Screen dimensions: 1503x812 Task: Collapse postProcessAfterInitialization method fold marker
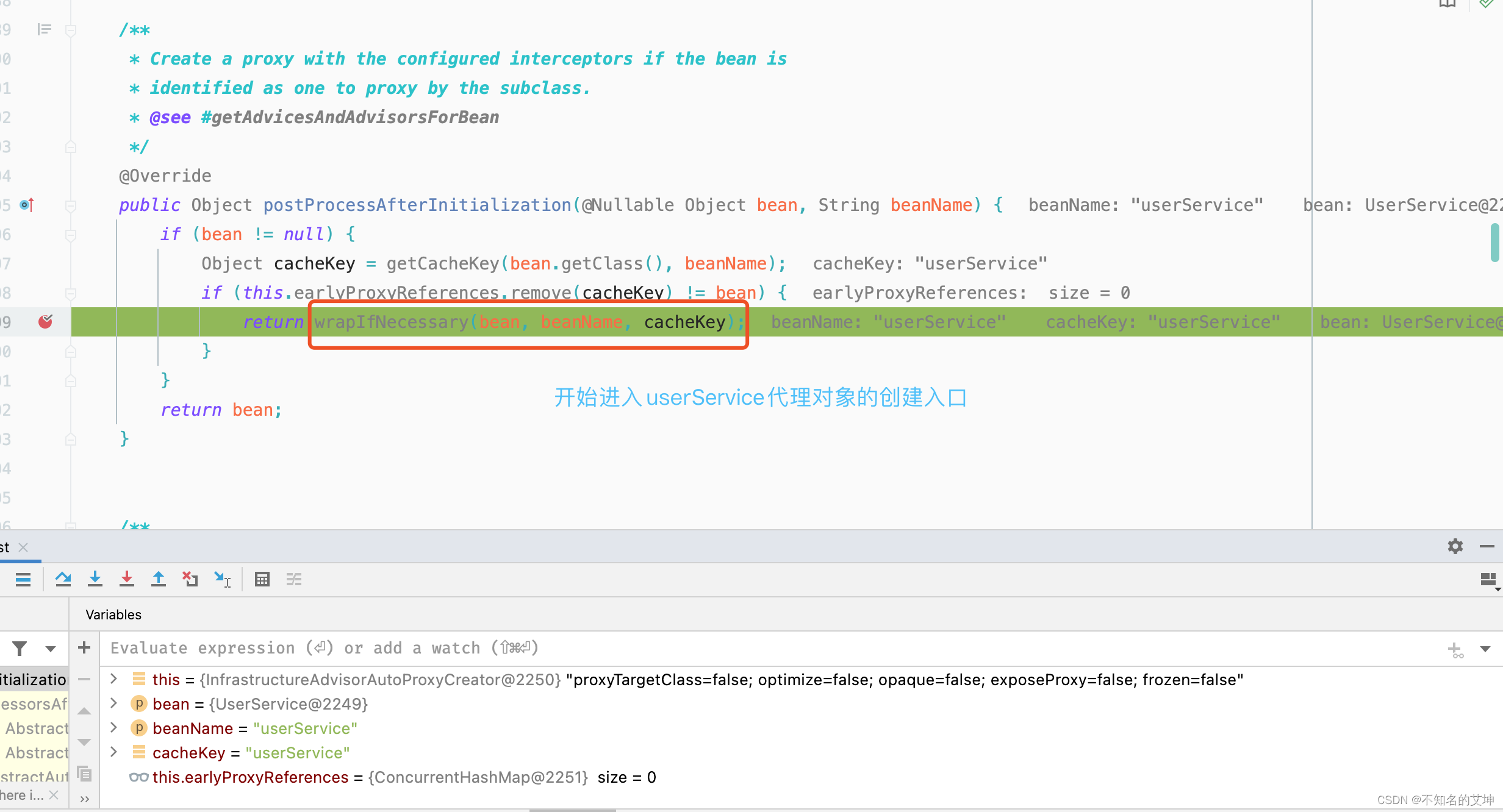tap(71, 206)
